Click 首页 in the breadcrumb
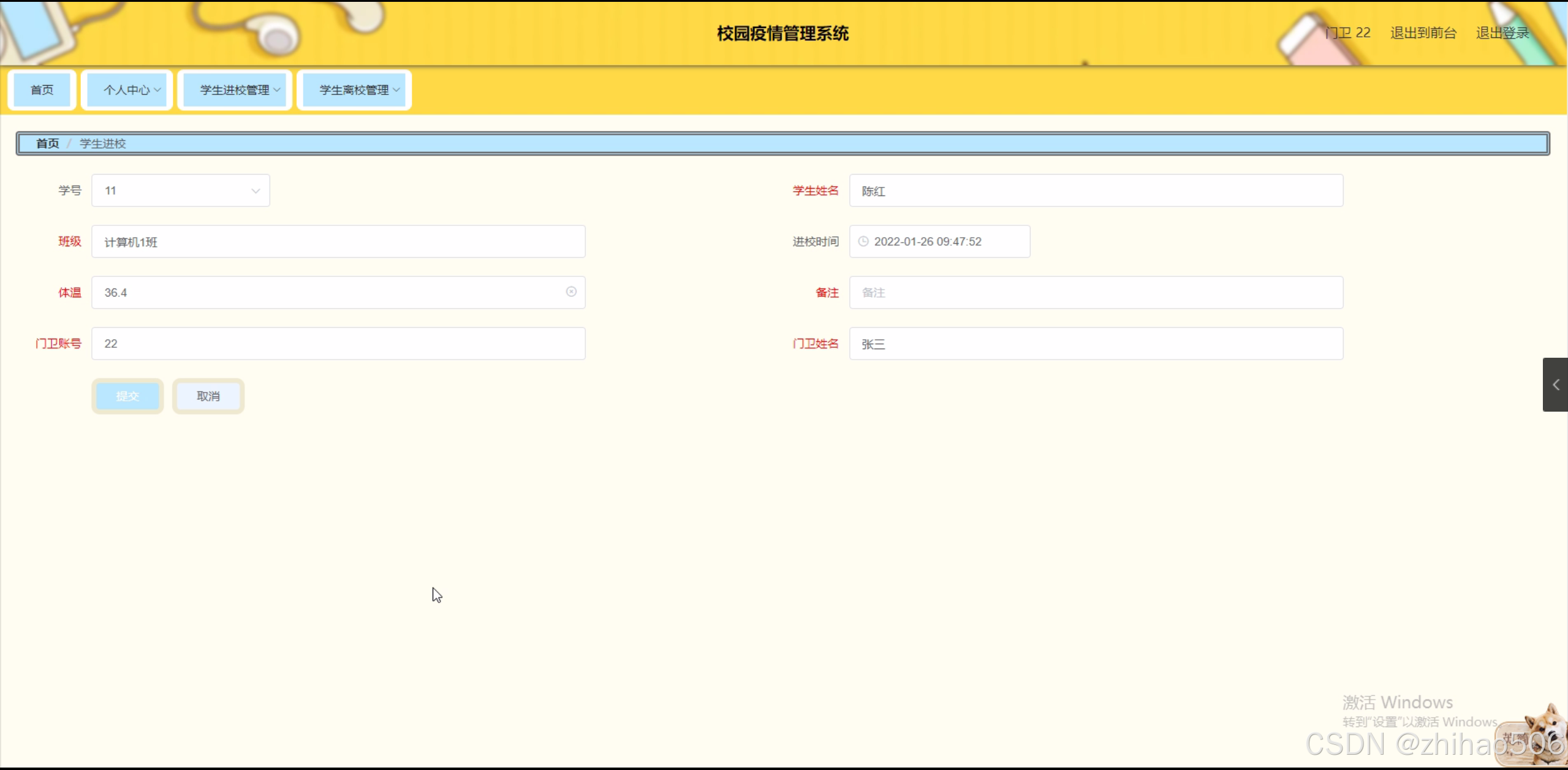 (x=47, y=143)
